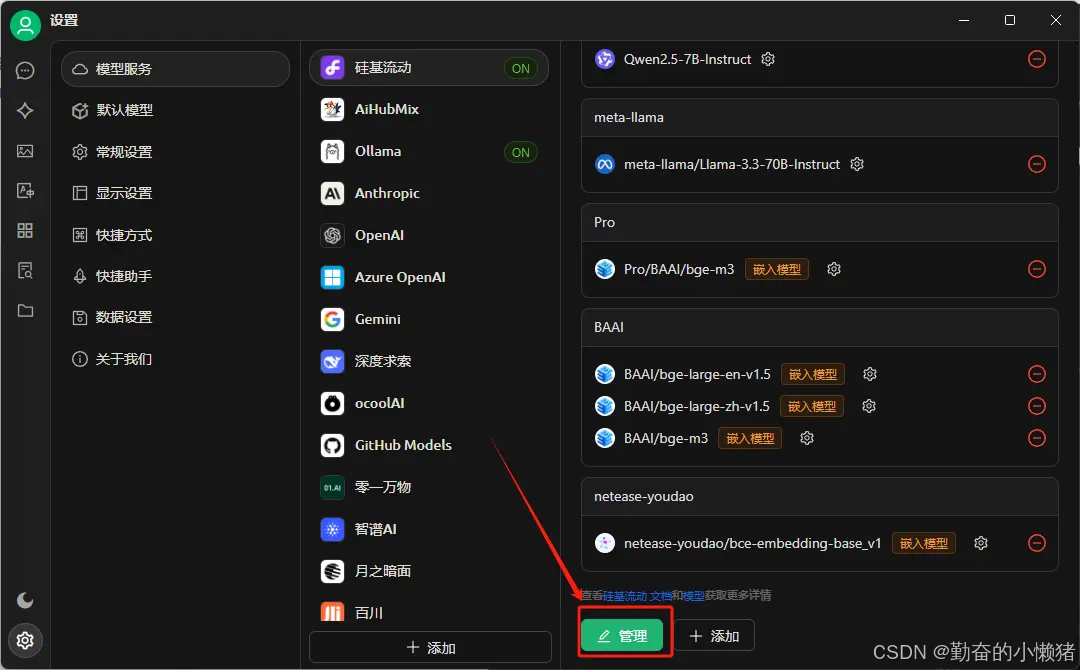
Task: Select the Gemini provider
Action: pyautogui.click(x=429, y=320)
